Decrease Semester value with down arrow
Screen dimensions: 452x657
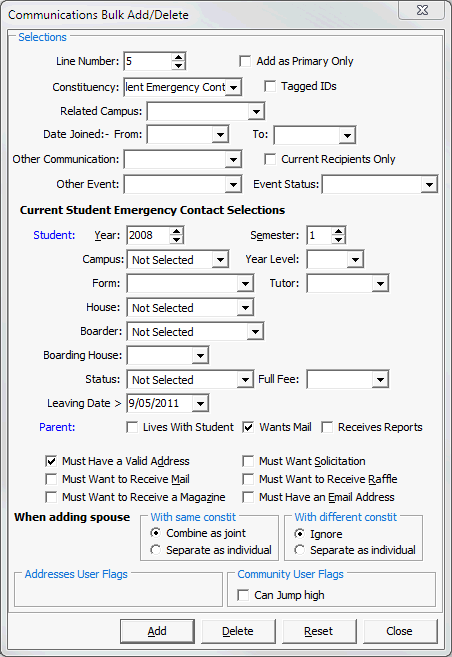tap(338, 239)
